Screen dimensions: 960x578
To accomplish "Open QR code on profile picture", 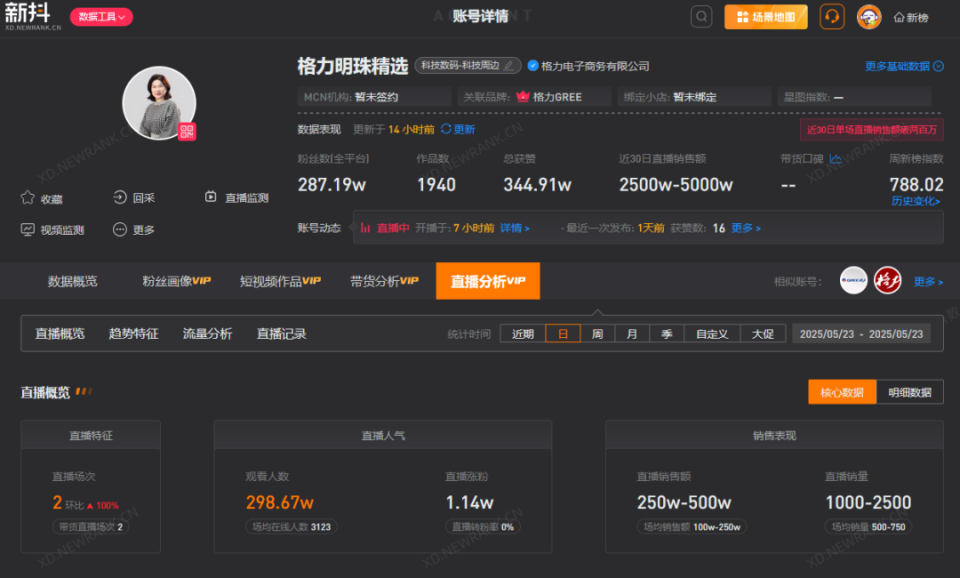I will point(187,131).
